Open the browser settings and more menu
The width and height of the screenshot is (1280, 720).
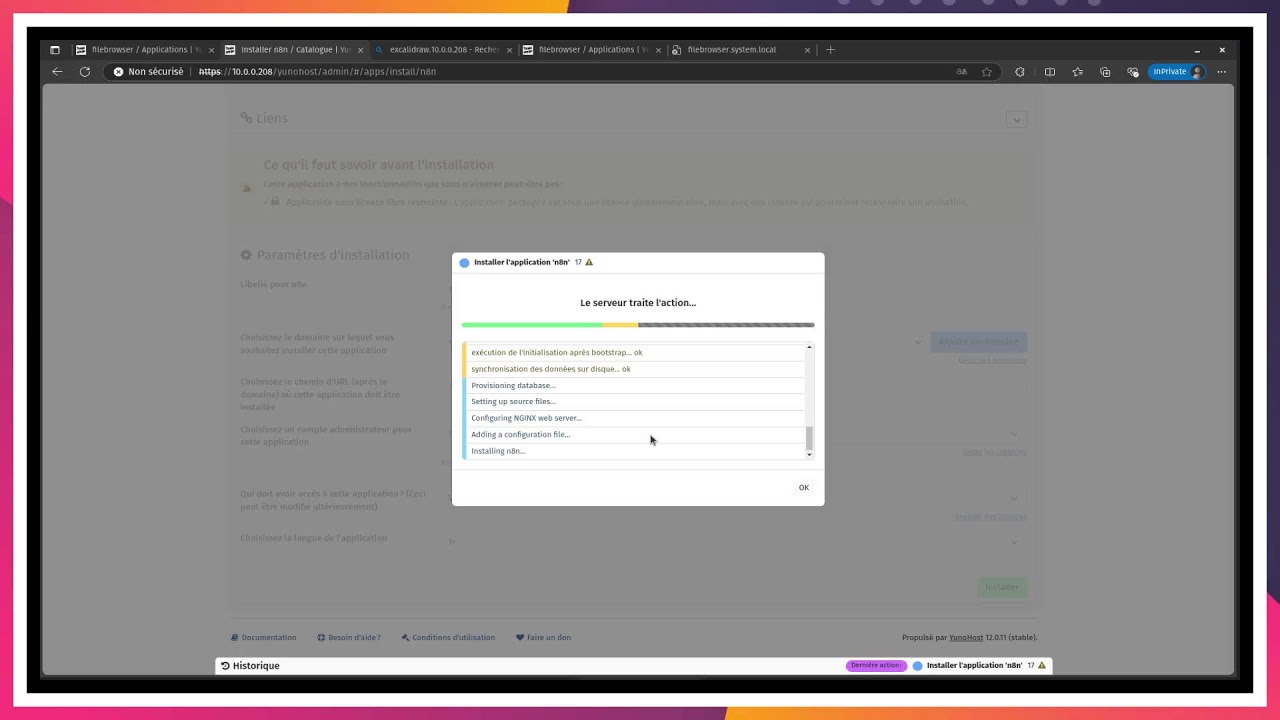1222,72
